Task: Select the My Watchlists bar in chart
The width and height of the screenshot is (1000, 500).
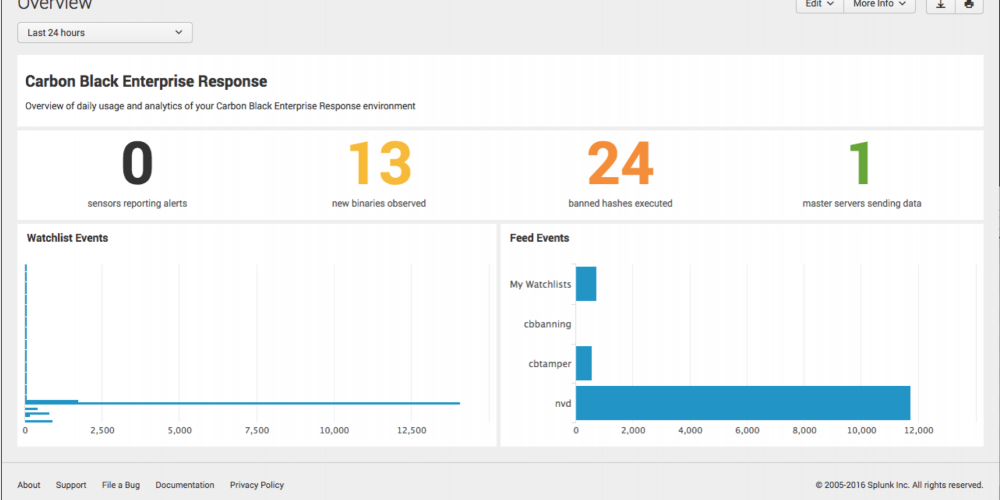Action: pyautogui.click(x=586, y=284)
